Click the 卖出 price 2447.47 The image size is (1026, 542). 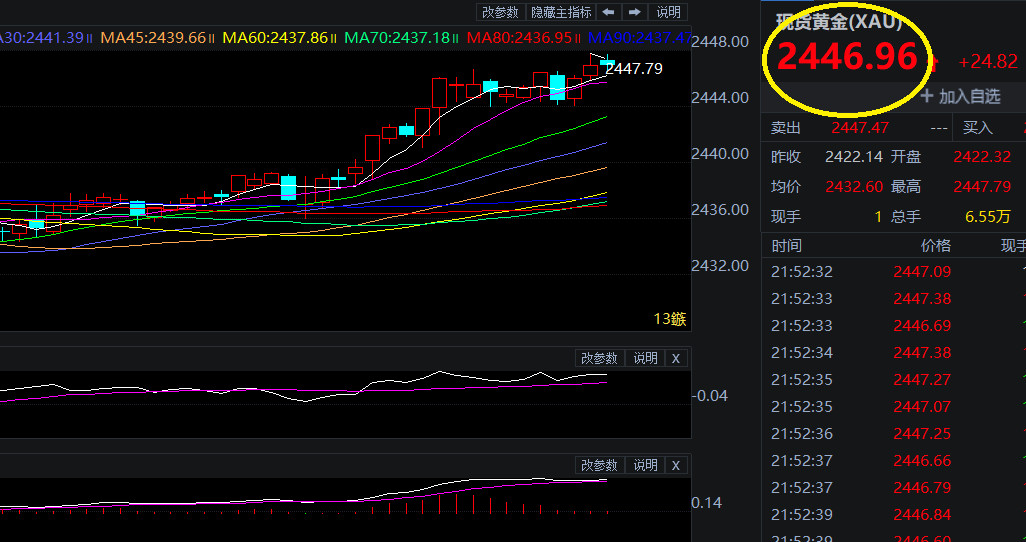(859, 128)
